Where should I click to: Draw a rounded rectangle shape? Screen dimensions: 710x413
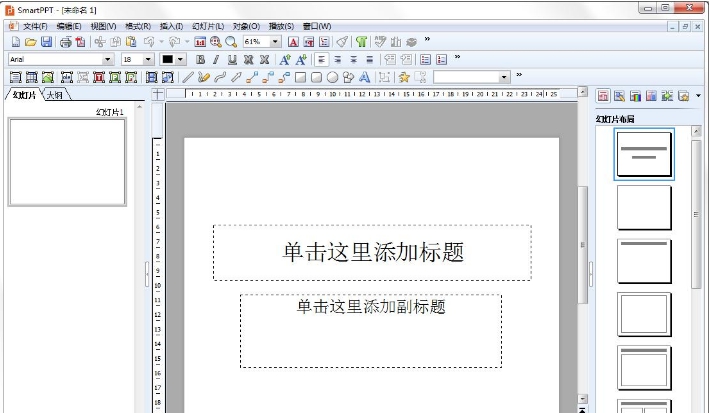[317, 77]
